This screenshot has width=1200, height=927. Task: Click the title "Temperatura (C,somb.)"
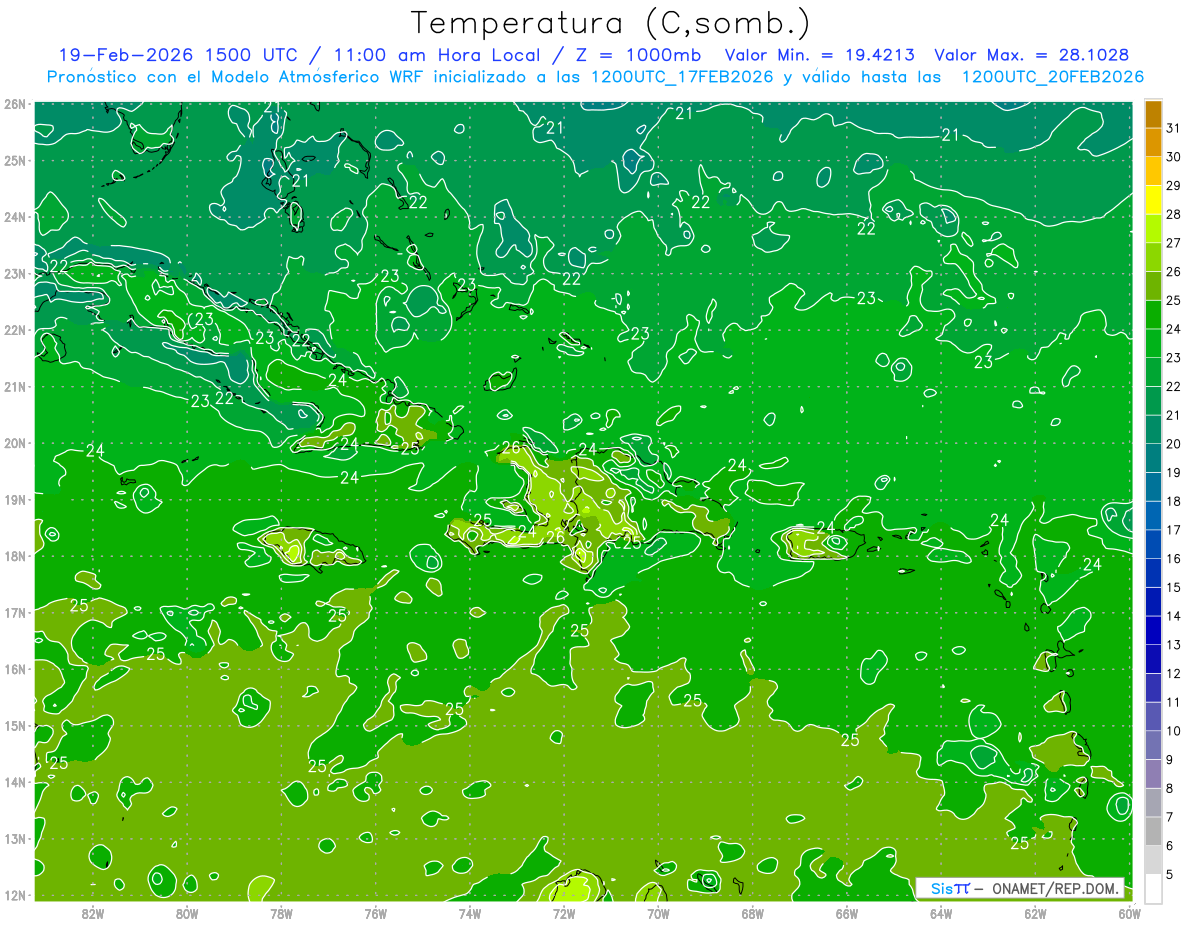[611, 23]
